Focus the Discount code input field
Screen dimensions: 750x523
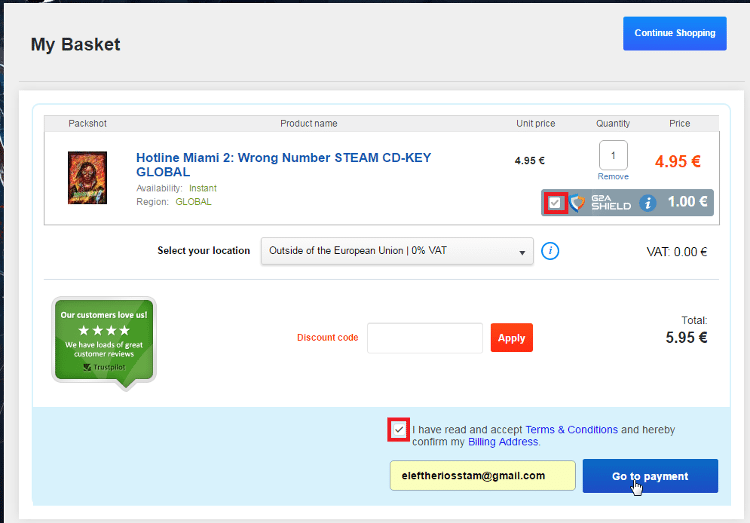(x=425, y=338)
